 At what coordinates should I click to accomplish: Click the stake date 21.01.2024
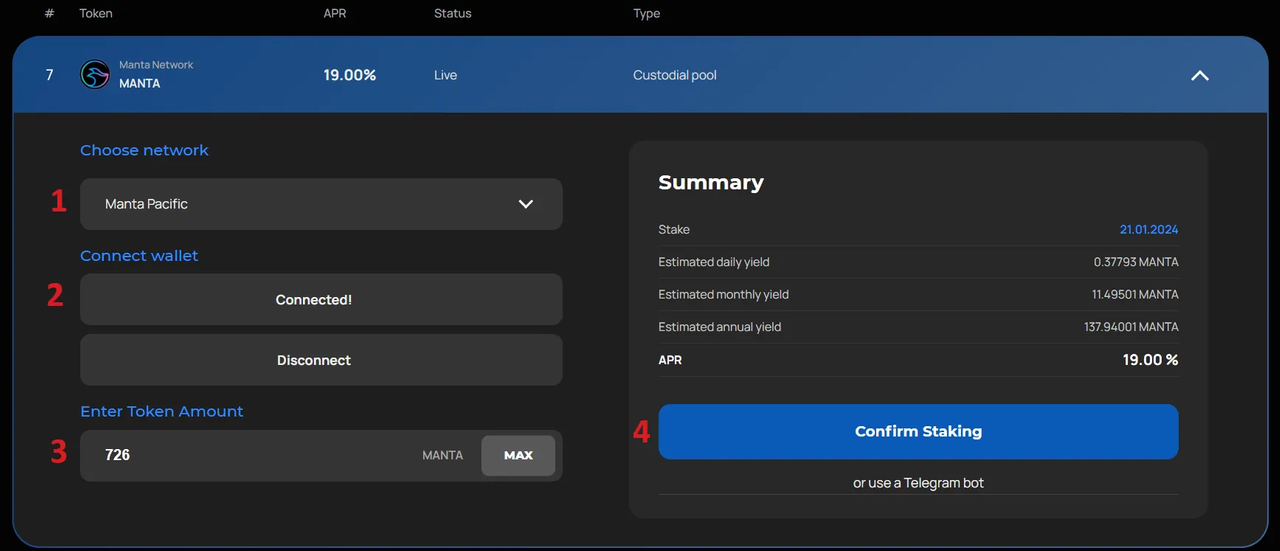click(x=1149, y=230)
